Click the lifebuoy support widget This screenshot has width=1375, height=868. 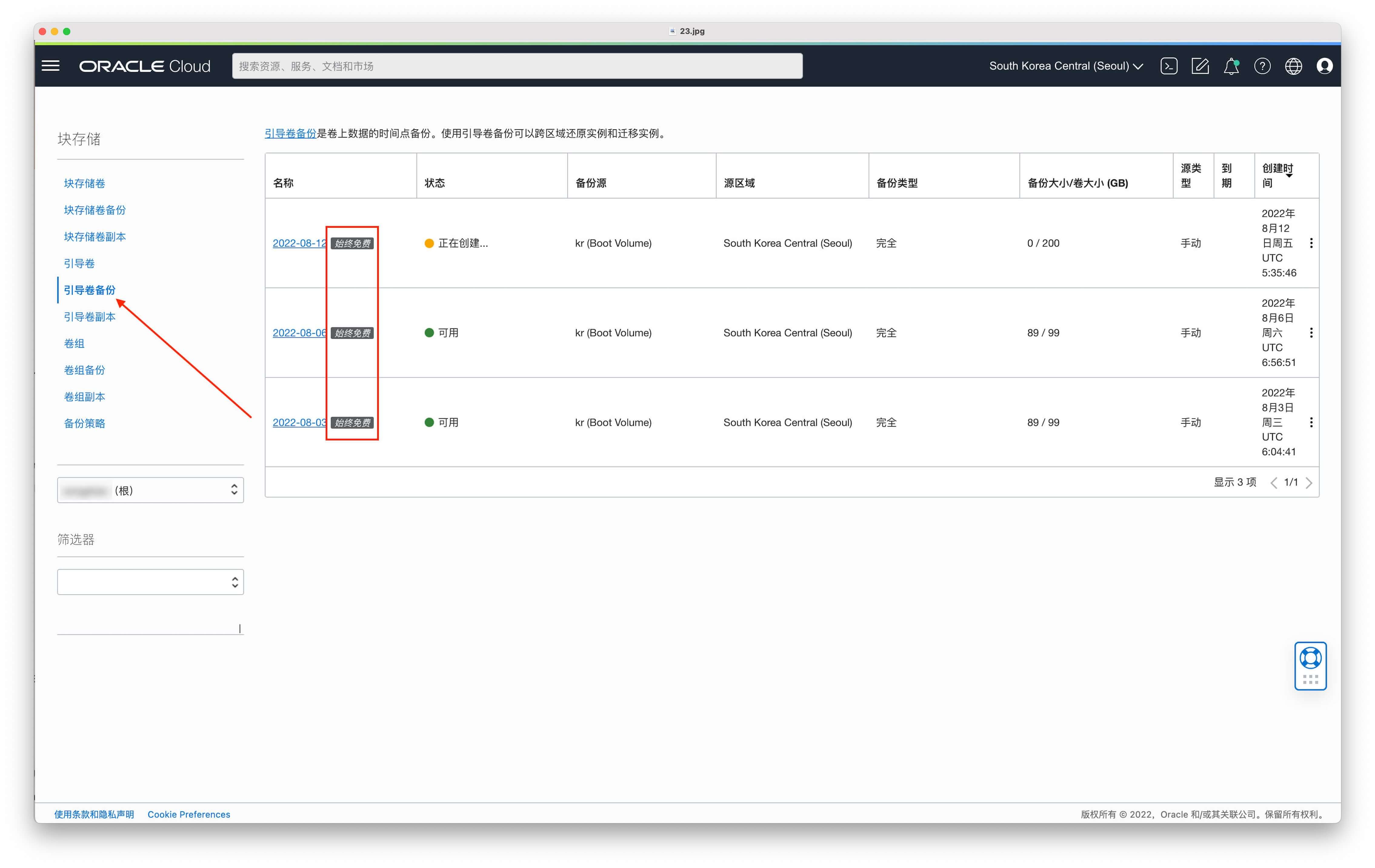1310,665
